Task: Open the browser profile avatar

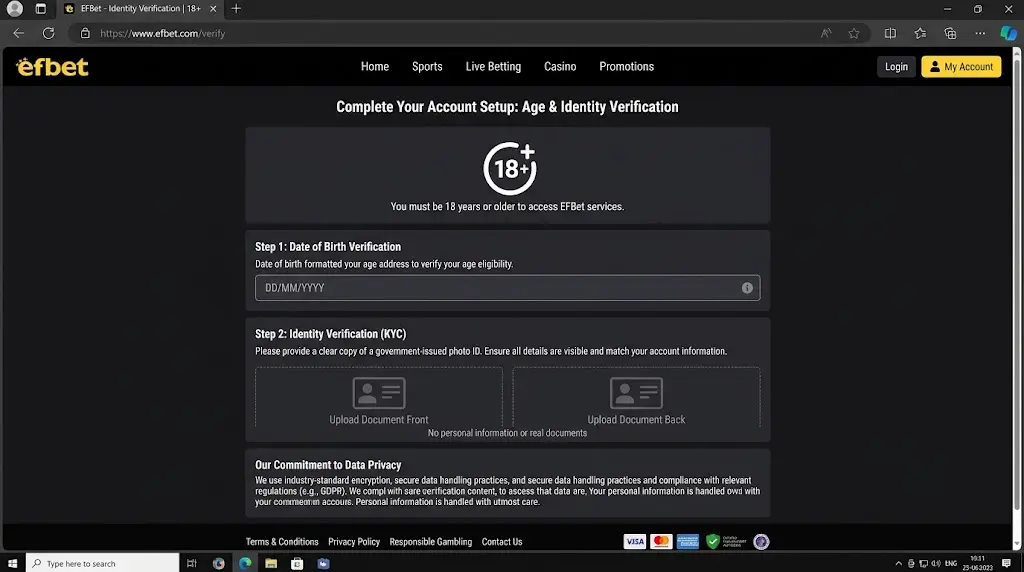Action: point(14,8)
